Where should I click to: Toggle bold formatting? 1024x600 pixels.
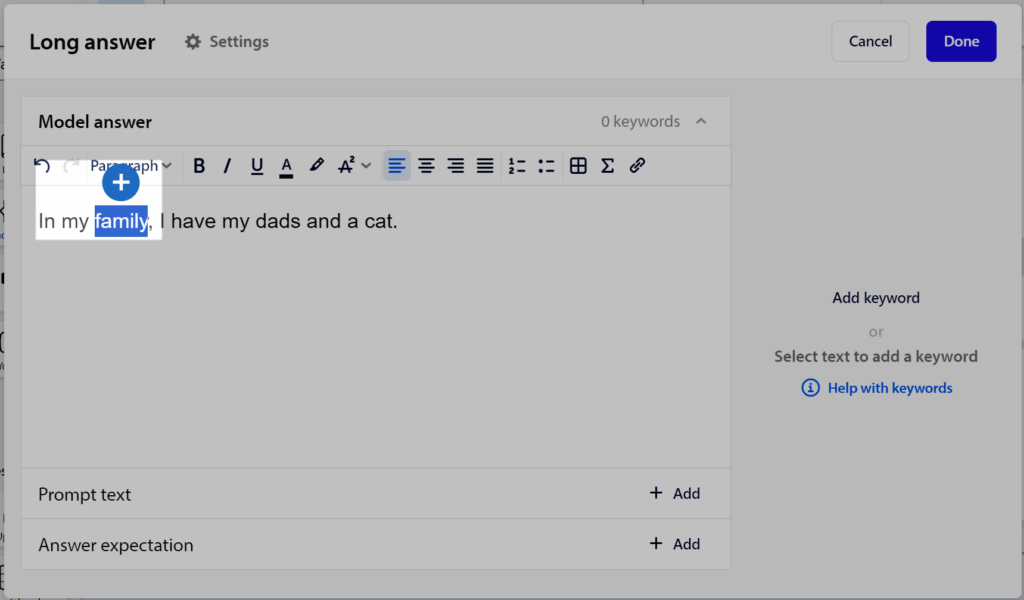[199, 166]
